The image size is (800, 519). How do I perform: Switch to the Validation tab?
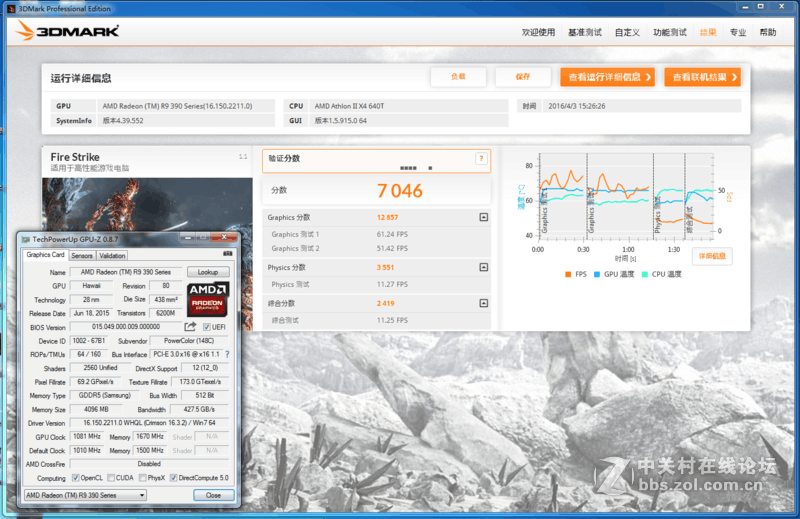point(112,256)
